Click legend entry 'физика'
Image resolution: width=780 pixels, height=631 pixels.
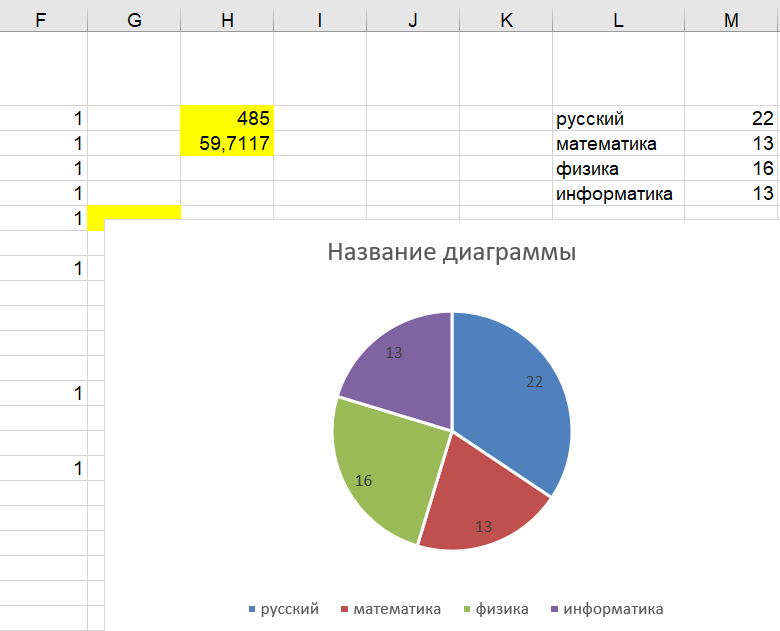tap(501, 608)
